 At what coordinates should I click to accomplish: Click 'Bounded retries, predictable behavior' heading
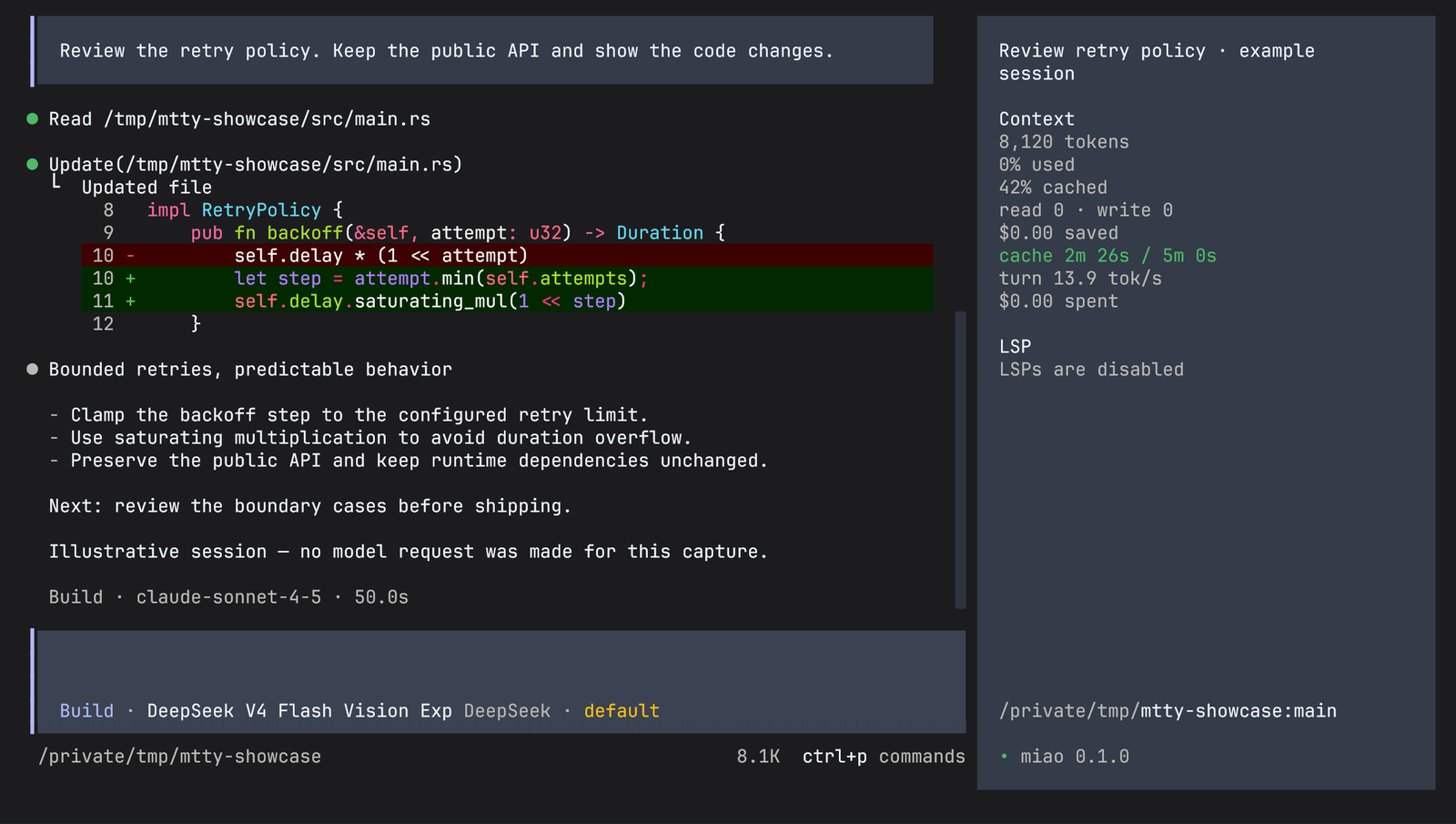[250, 370]
